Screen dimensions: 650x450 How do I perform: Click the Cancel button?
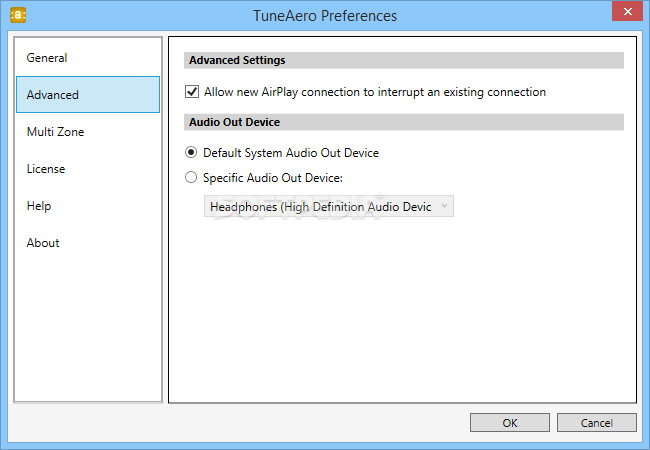pyautogui.click(x=597, y=423)
